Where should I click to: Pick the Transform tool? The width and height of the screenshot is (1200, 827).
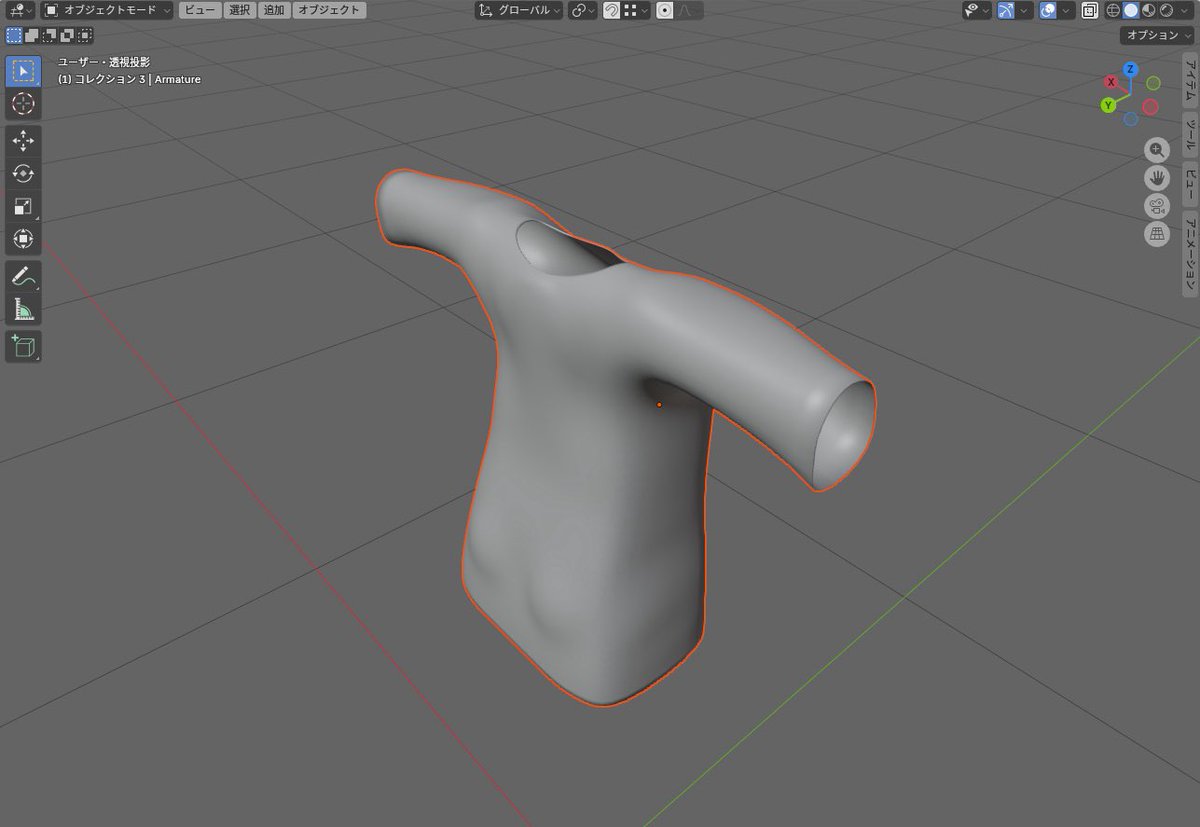[x=23, y=238]
